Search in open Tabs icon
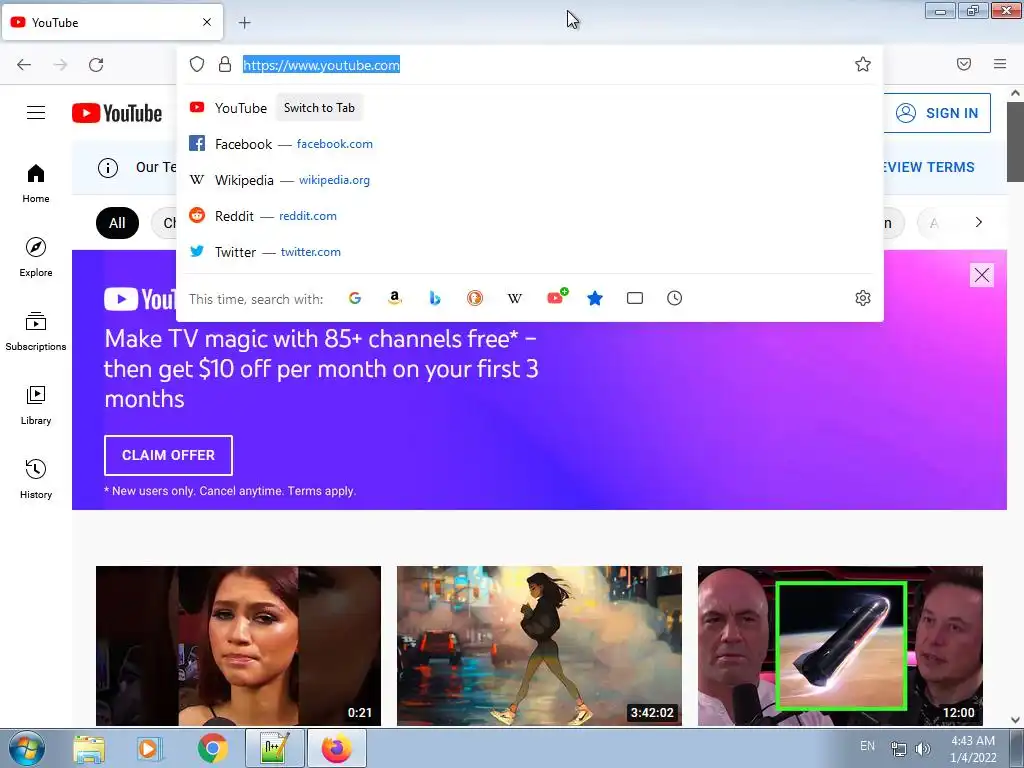The width and height of the screenshot is (1024, 768). pyautogui.click(x=635, y=298)
